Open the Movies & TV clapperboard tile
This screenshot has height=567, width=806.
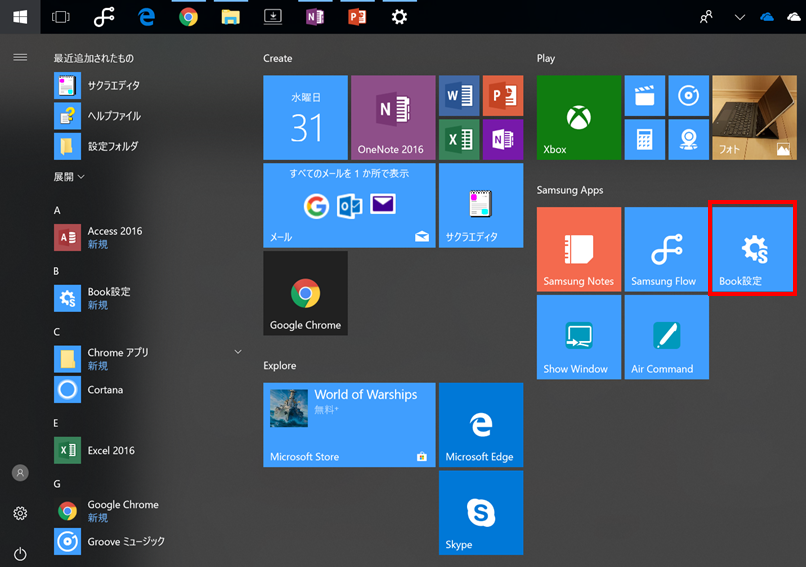645,96
